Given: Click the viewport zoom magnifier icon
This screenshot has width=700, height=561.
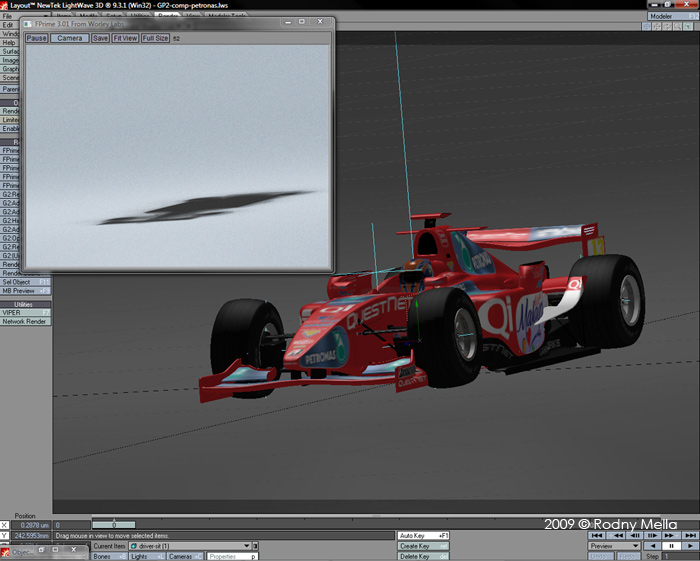Looking at the screenshot, I should (679, 27).
